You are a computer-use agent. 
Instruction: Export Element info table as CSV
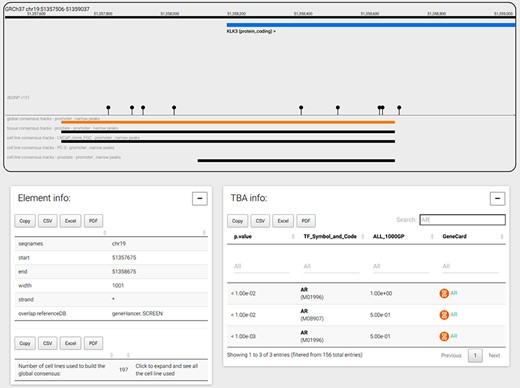coord(48,221)
